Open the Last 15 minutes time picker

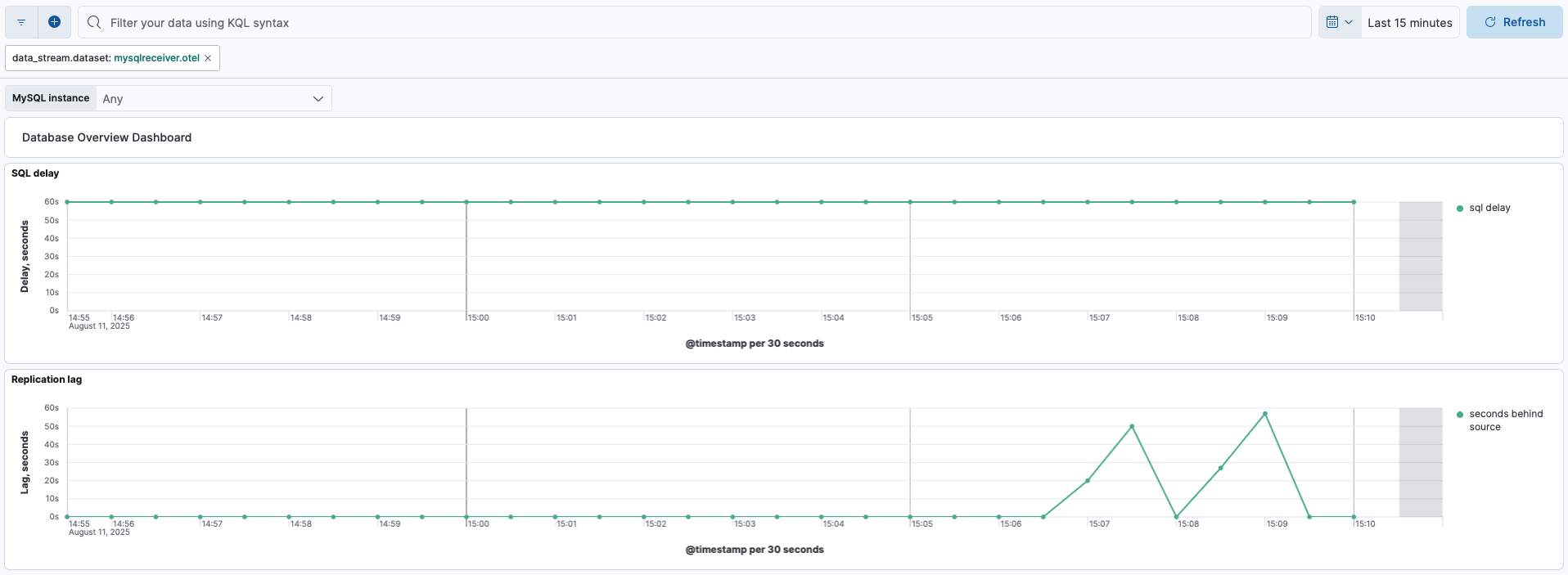[x=1409, y=23]
